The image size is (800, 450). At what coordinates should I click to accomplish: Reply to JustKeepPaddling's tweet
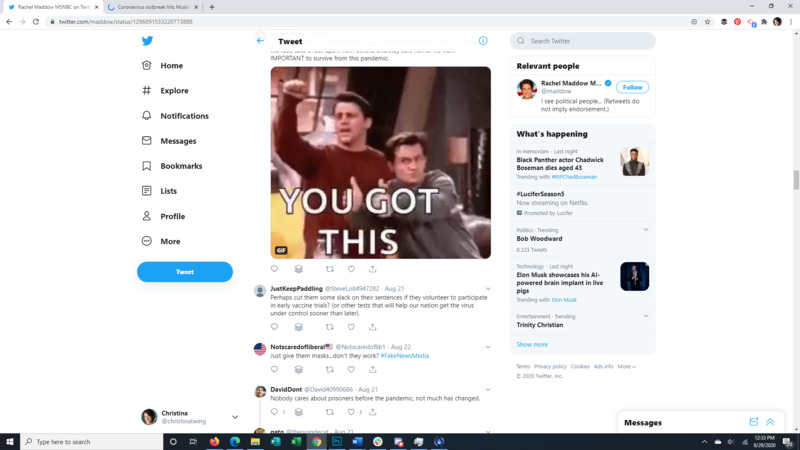tap(275, 327)
